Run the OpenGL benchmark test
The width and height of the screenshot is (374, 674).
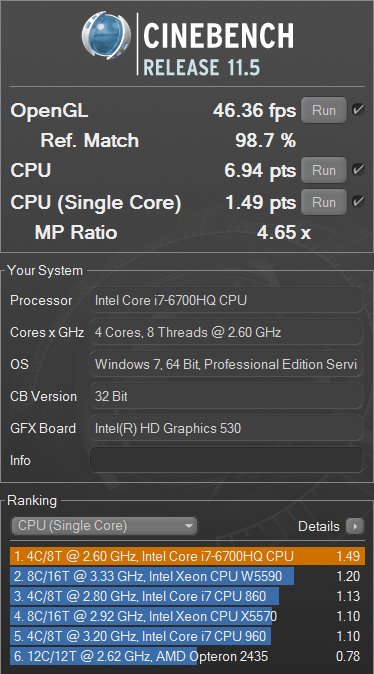(x=324, y=110)
